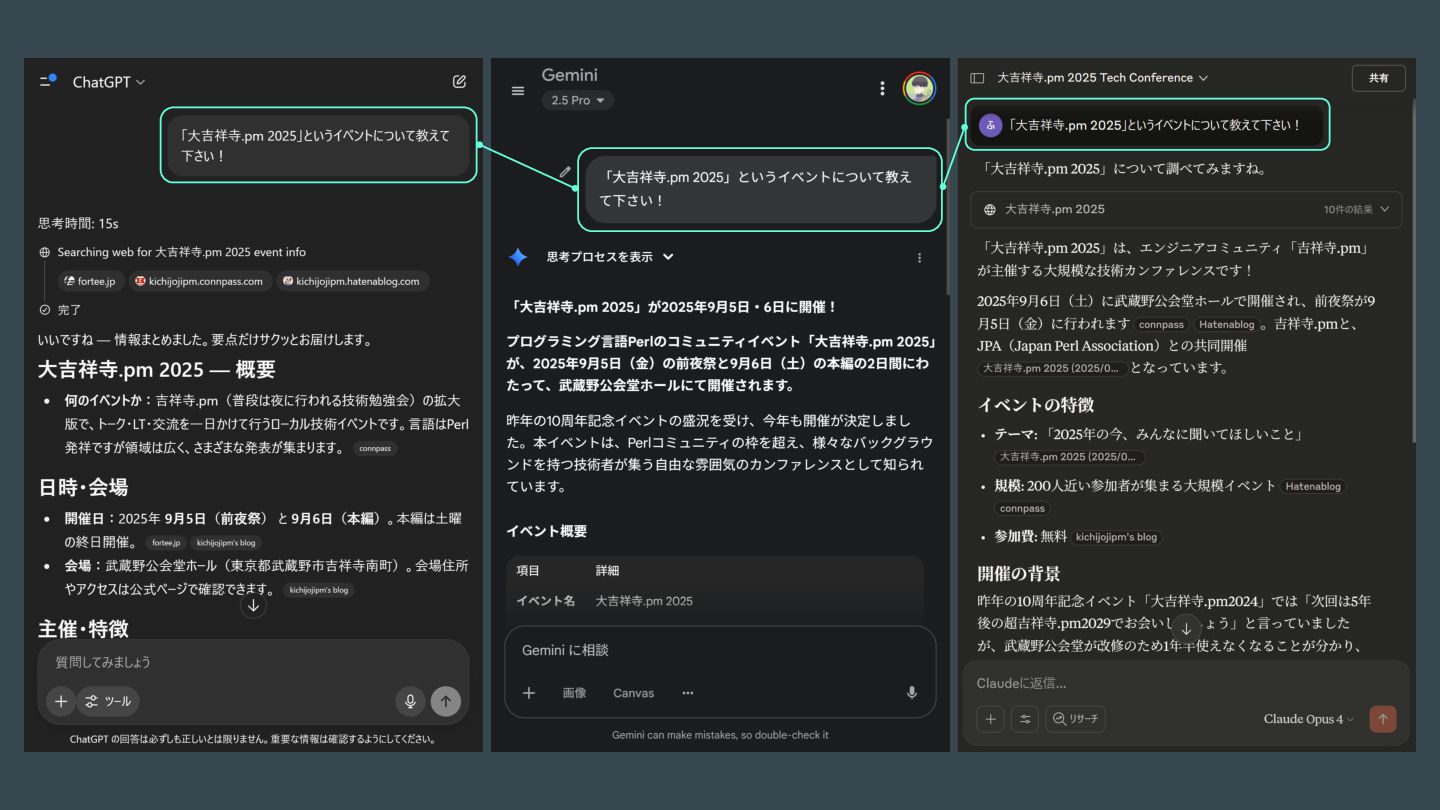1440x810 pixels.
Task: Click the plus attach button in ChatGPT
Action: [x=60, y=701]
